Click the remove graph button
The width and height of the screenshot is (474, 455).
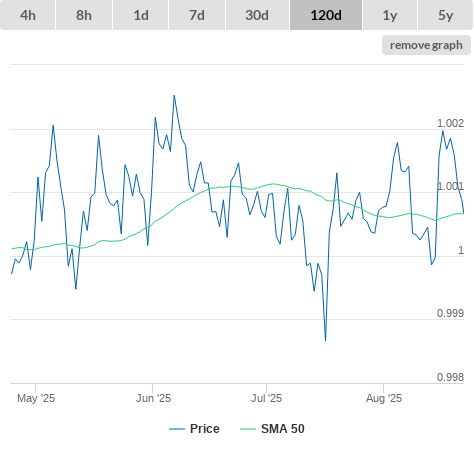426,45
